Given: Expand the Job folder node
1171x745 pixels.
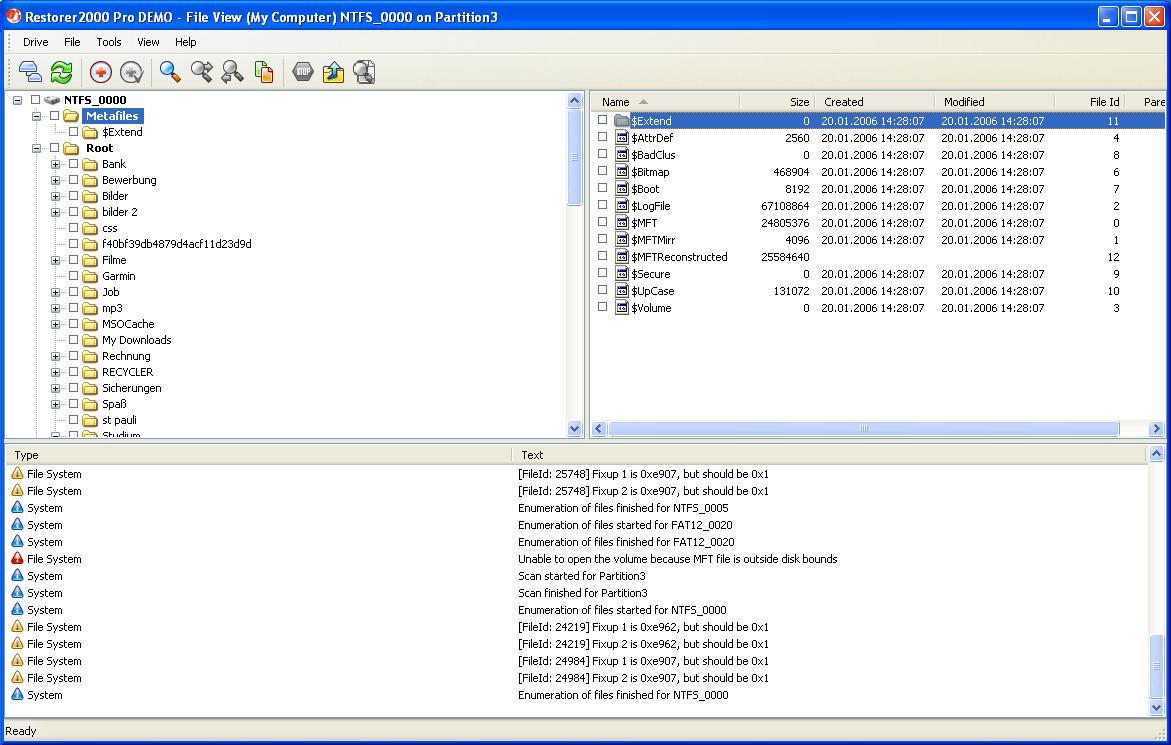Looking at the screenshot, I should [x=55, y=293].
